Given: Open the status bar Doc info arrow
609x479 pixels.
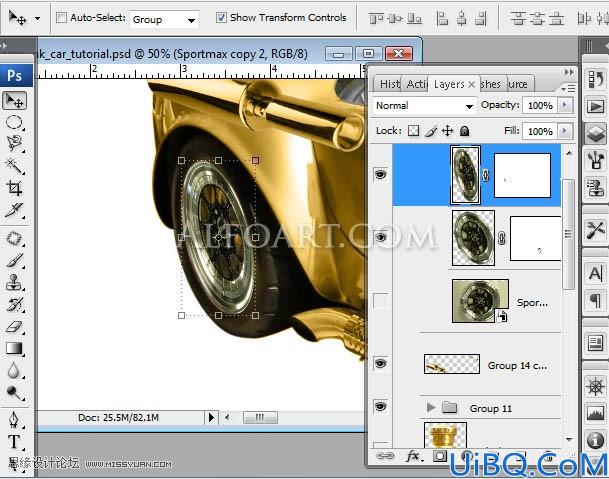Looking at the screenshot, I should pyautogui.click(x=211, y=418).
